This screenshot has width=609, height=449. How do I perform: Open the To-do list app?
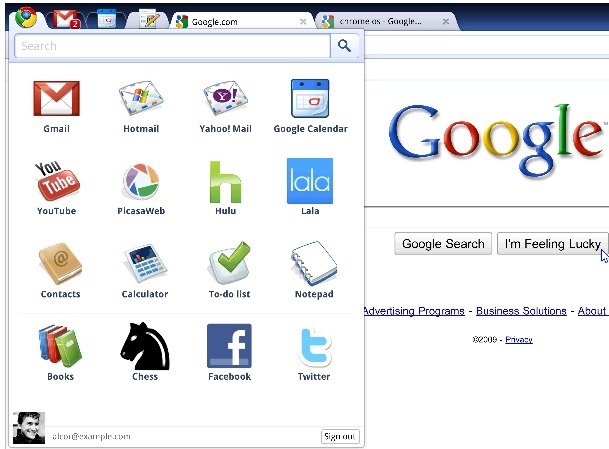click(229, 263)
